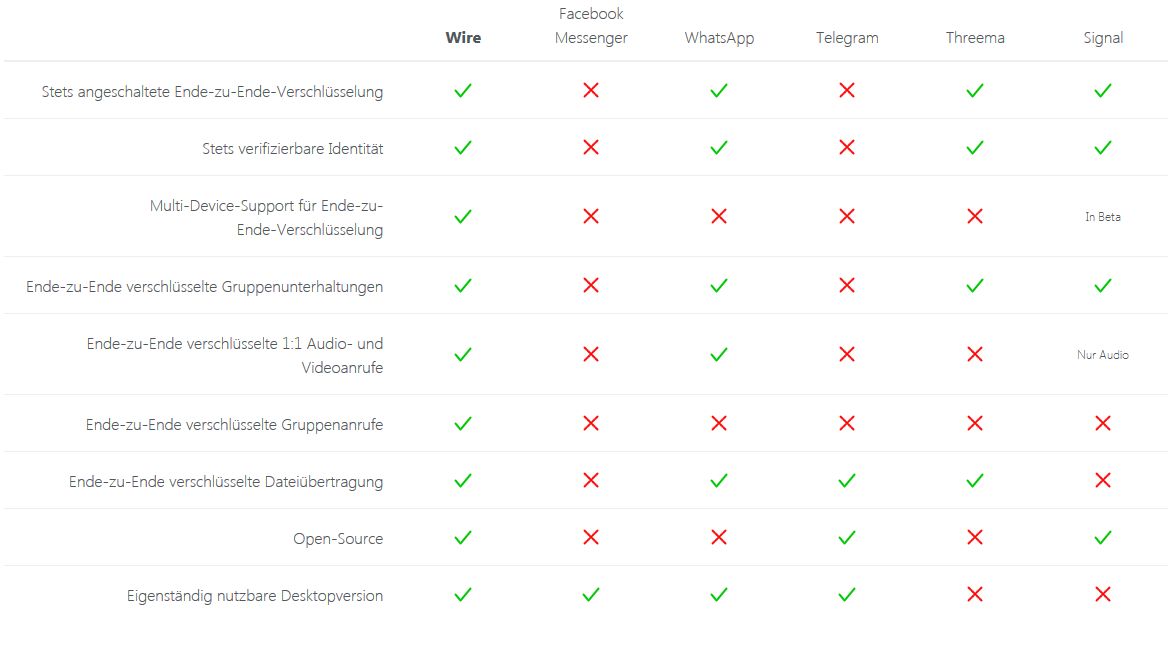Click 'Eigenständig nutzbare Desktopversion' row label

[255, 596]
